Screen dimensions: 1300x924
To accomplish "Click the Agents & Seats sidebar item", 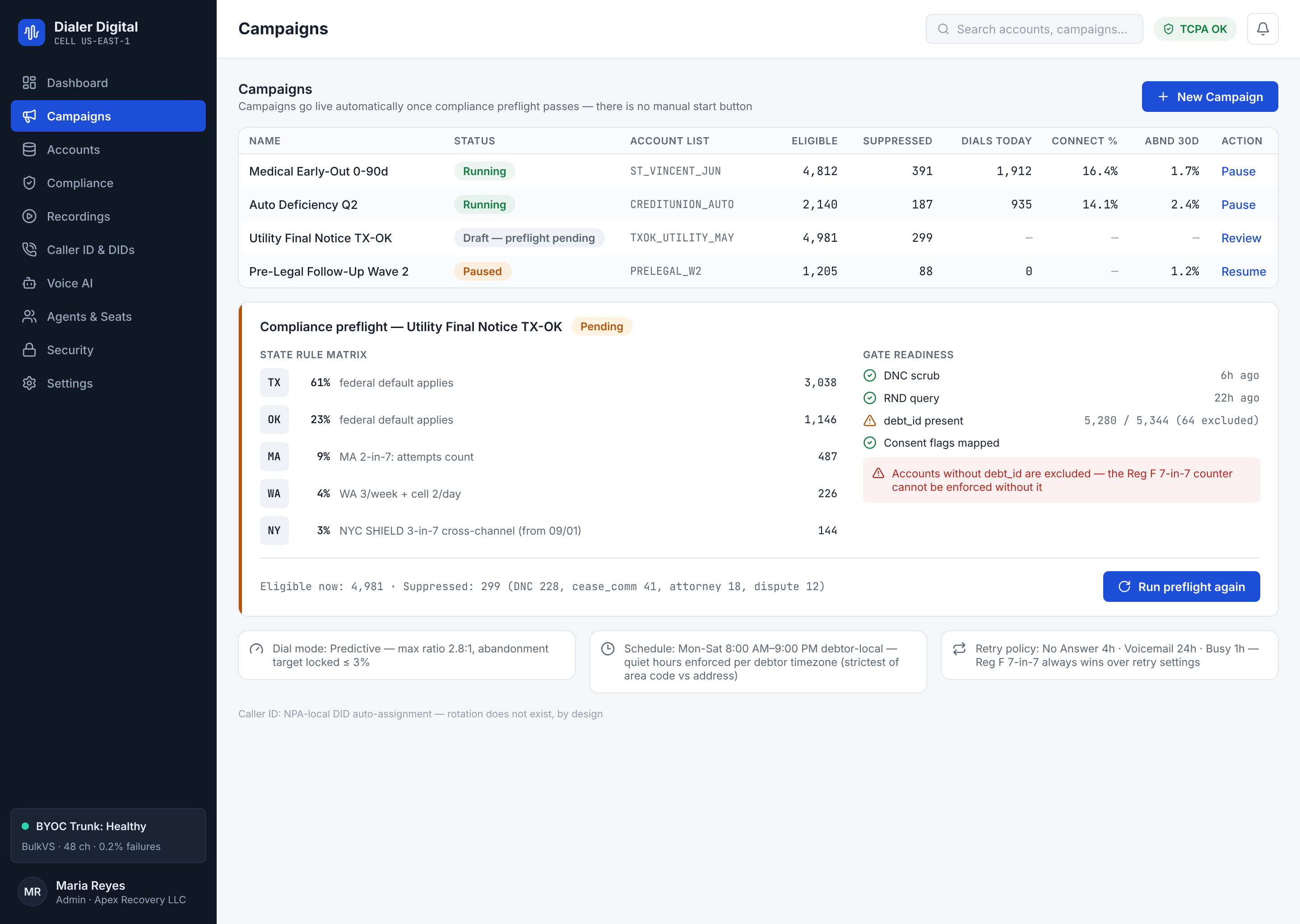I will (108, 316).
